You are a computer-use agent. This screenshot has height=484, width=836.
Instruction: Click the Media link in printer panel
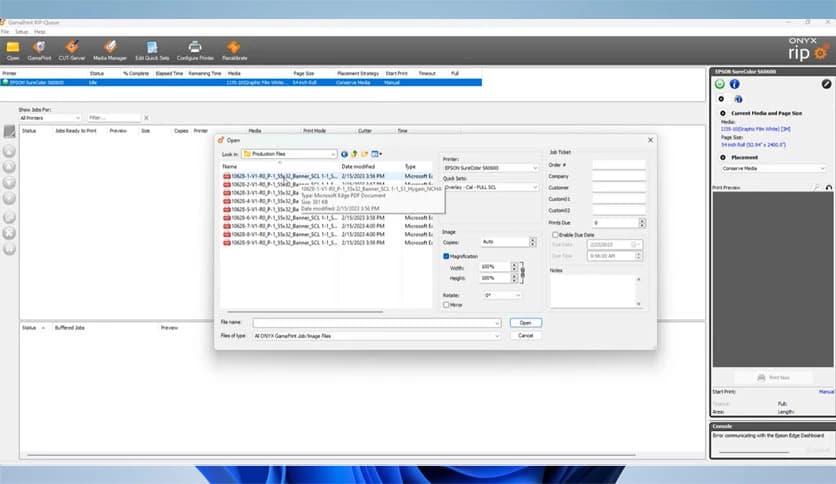pos(755,129)
